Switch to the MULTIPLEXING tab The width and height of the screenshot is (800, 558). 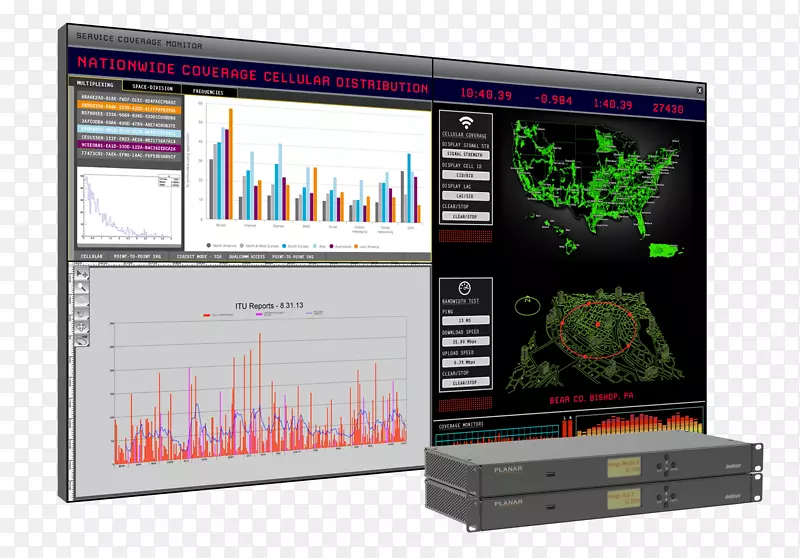coord(95,84)
